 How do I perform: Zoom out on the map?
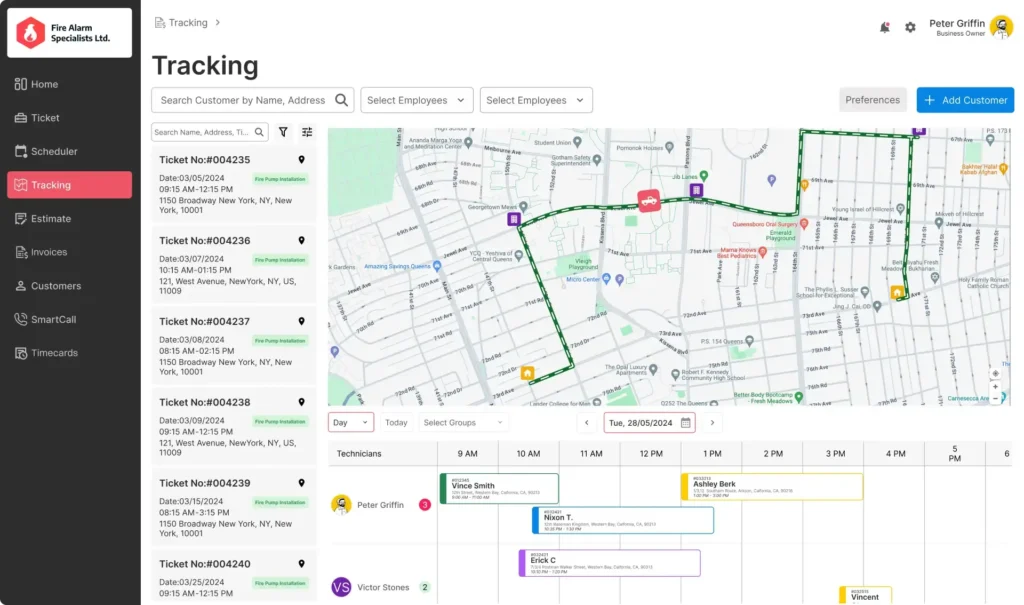[995, 398]
